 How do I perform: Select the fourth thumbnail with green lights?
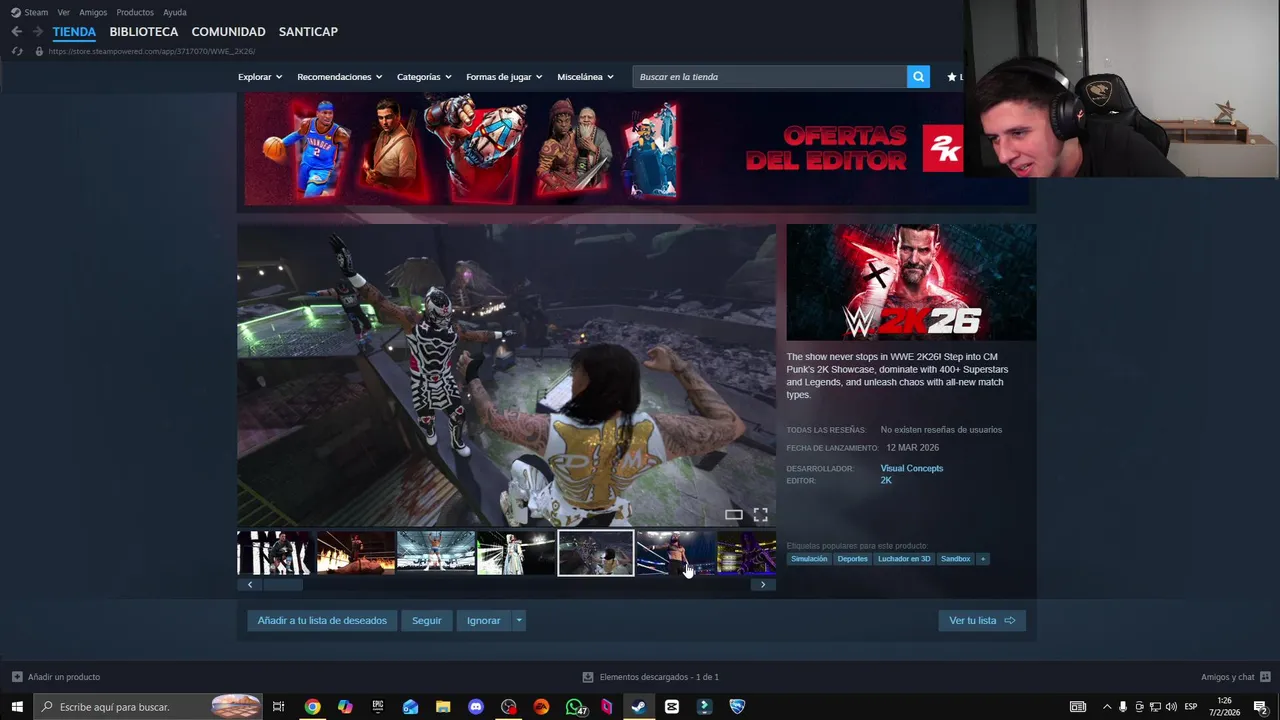(516, 553)
